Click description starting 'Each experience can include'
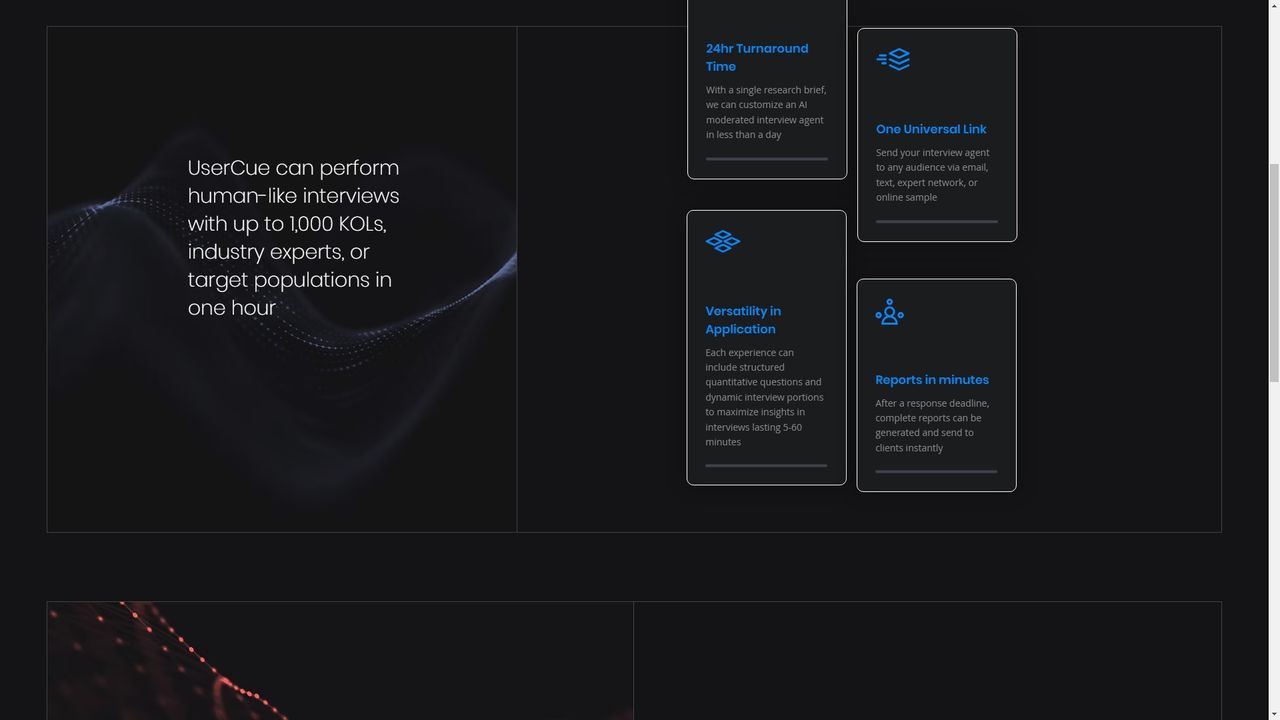 click(x=764, y=397)
